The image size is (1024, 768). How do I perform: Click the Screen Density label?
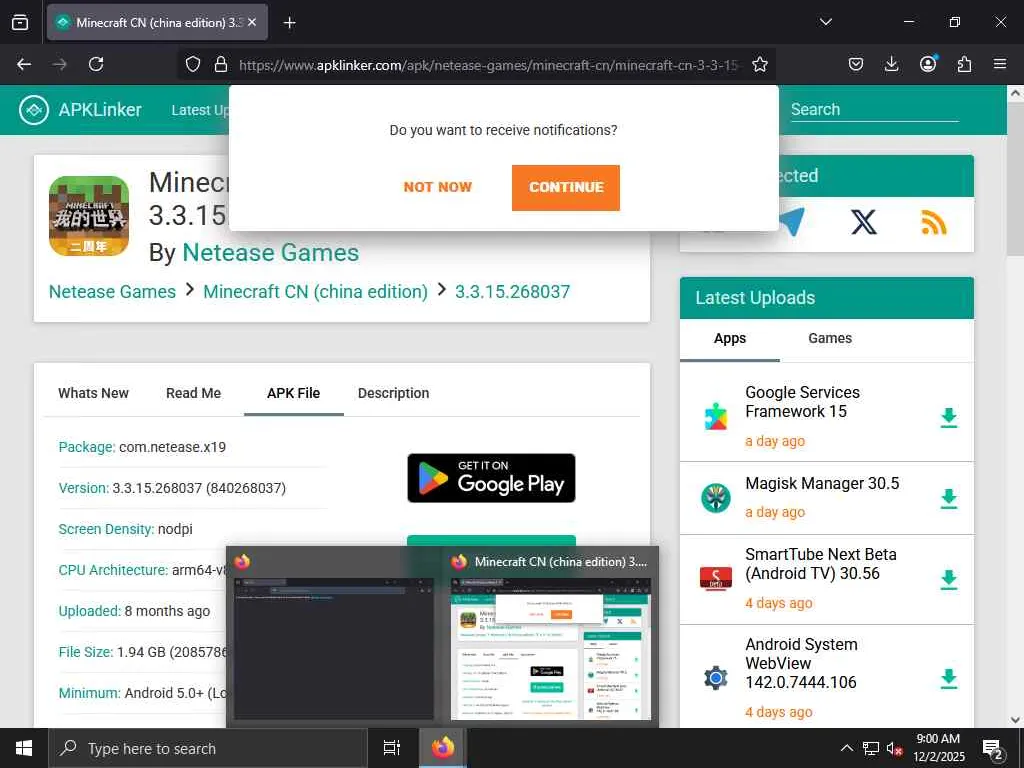point(106,529)
